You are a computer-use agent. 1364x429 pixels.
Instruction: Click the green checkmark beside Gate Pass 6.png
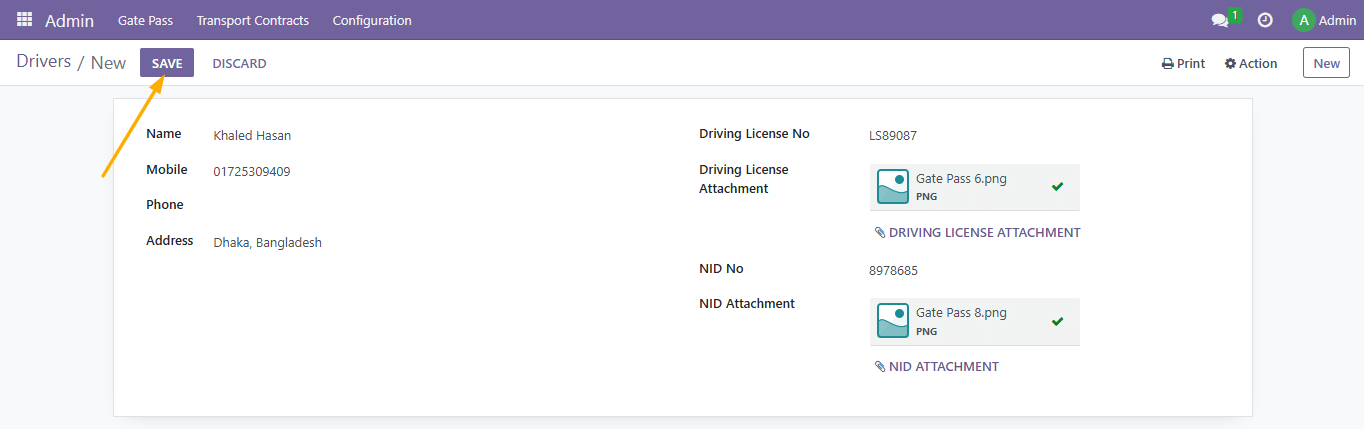[x=1057, y=187]
